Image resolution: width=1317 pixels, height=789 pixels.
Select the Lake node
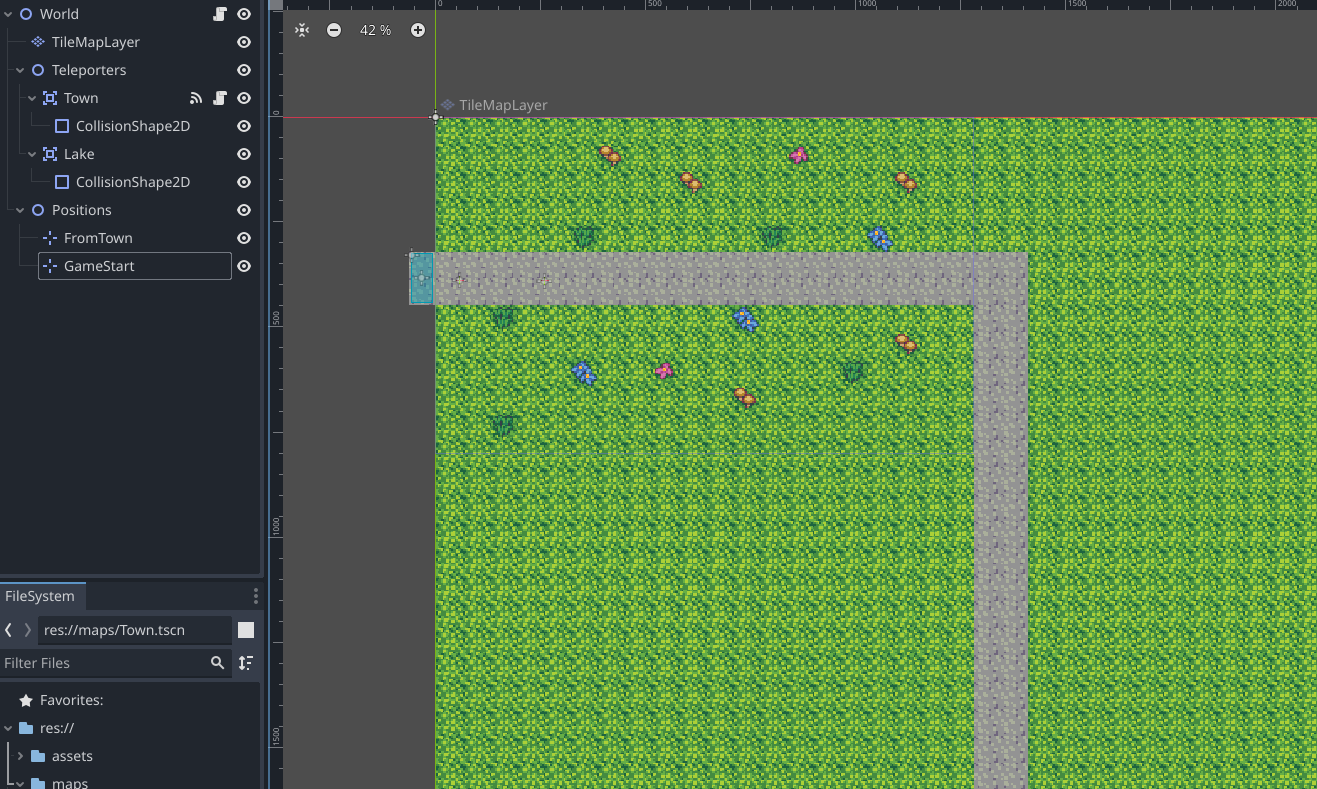[79, 154]
